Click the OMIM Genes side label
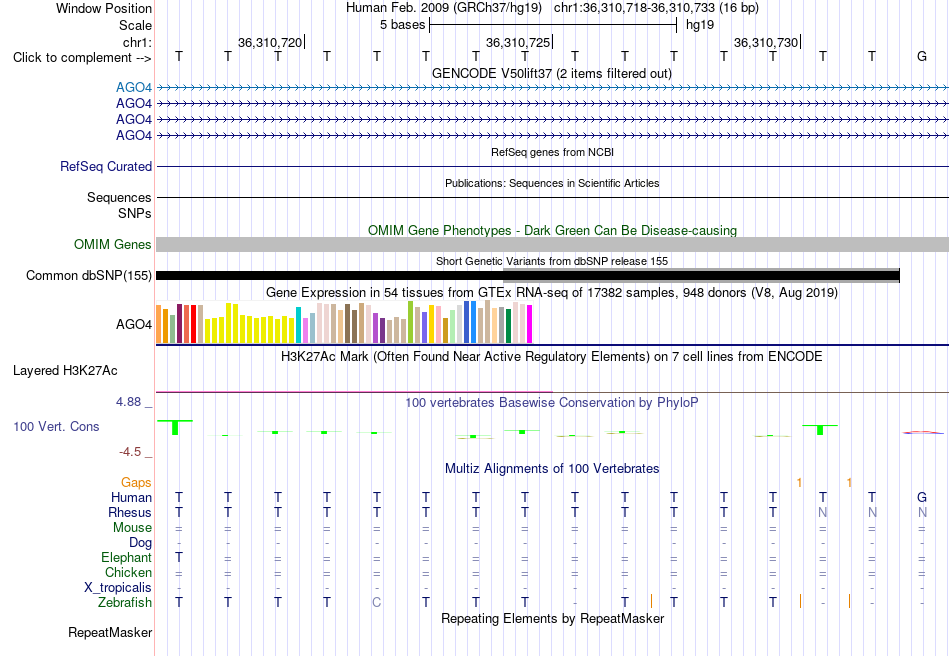The width and height of the screenshot is (950, 656). [x=113, y=244]
